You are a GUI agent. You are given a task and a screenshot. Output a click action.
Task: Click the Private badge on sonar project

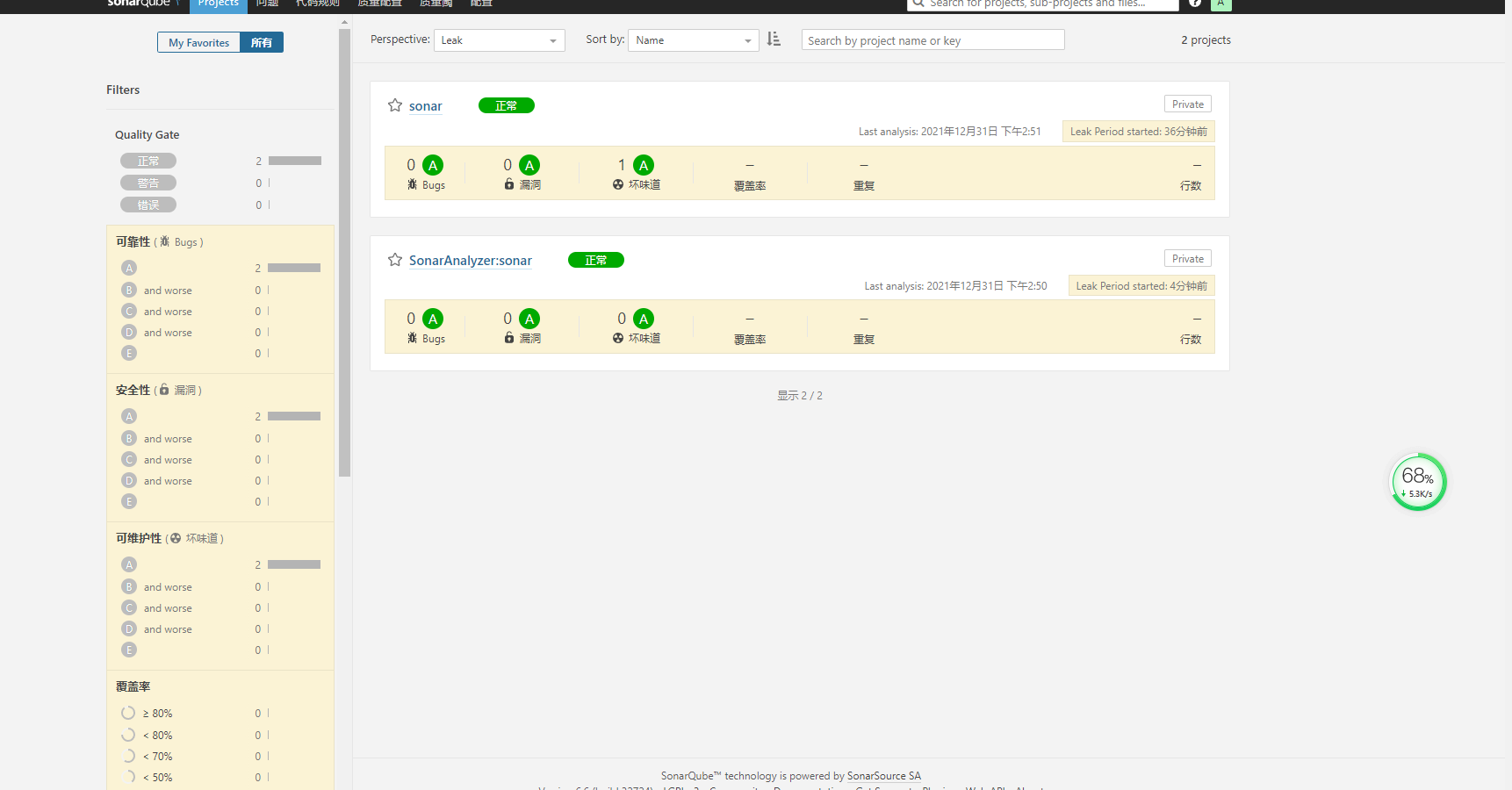point(1188,104)
